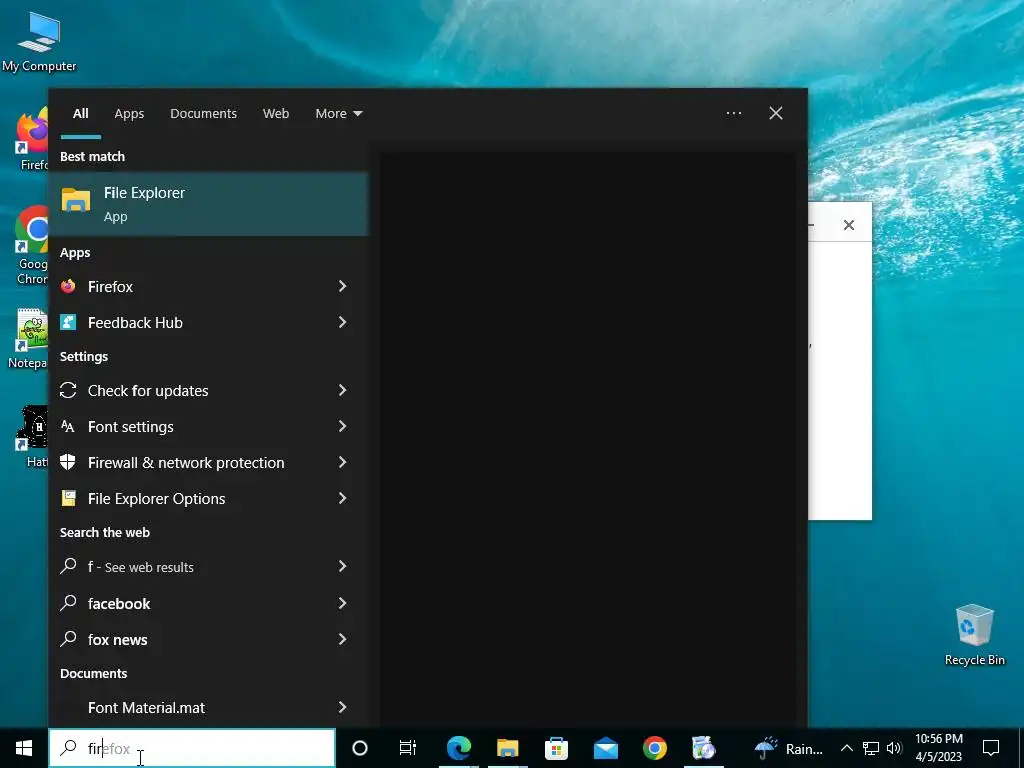The width and height of the screenshot is (1024, 768).
Task: Open search panel options ellipsis menu
Action: point(733,113)
